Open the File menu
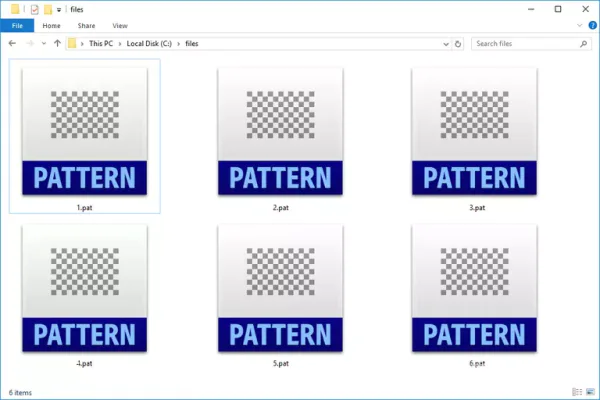This screenshot has height=400, width=600. coord(17,26)
